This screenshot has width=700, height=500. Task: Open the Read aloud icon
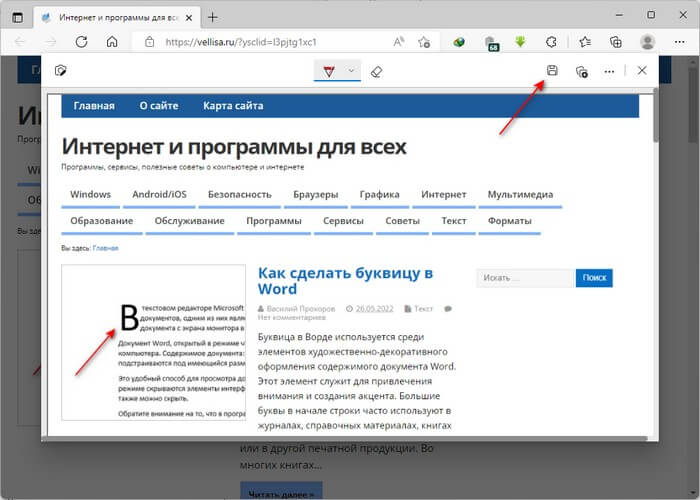click(x=399, y=42)
